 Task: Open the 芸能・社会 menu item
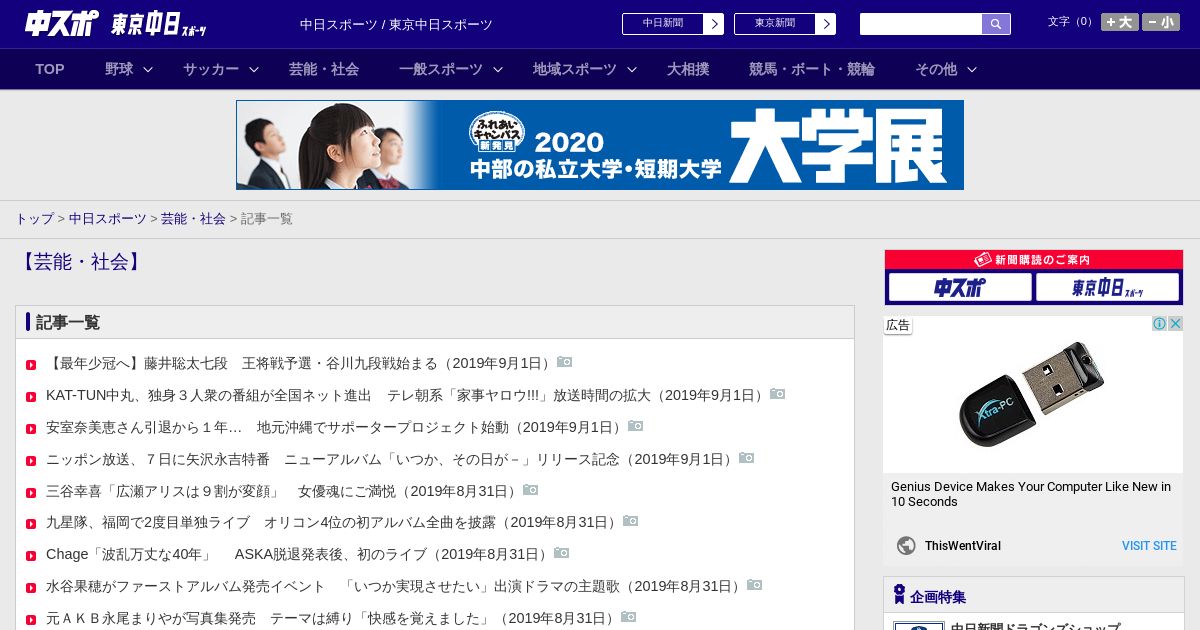tap(324, 69)
